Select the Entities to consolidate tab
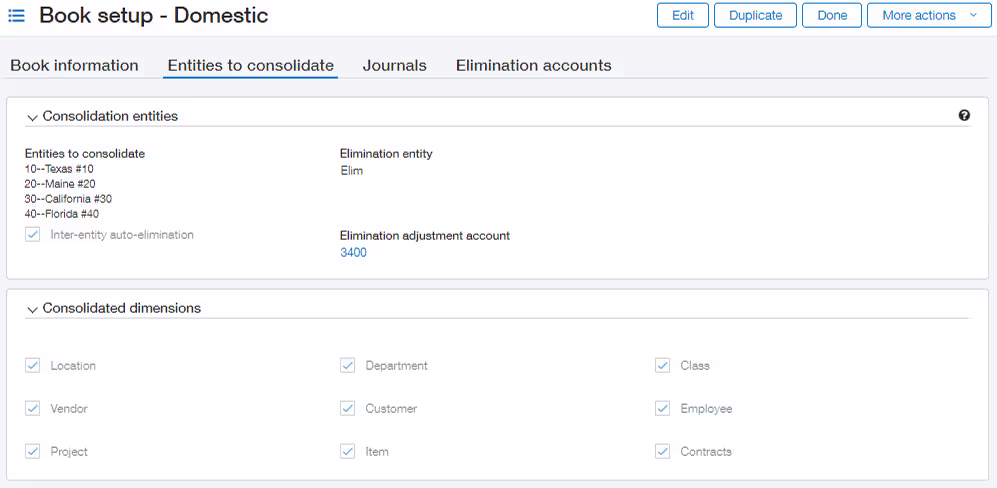Image resolution: width=997 pixels, height=488 pixels. pyautogui.click(x=251, y=66)
